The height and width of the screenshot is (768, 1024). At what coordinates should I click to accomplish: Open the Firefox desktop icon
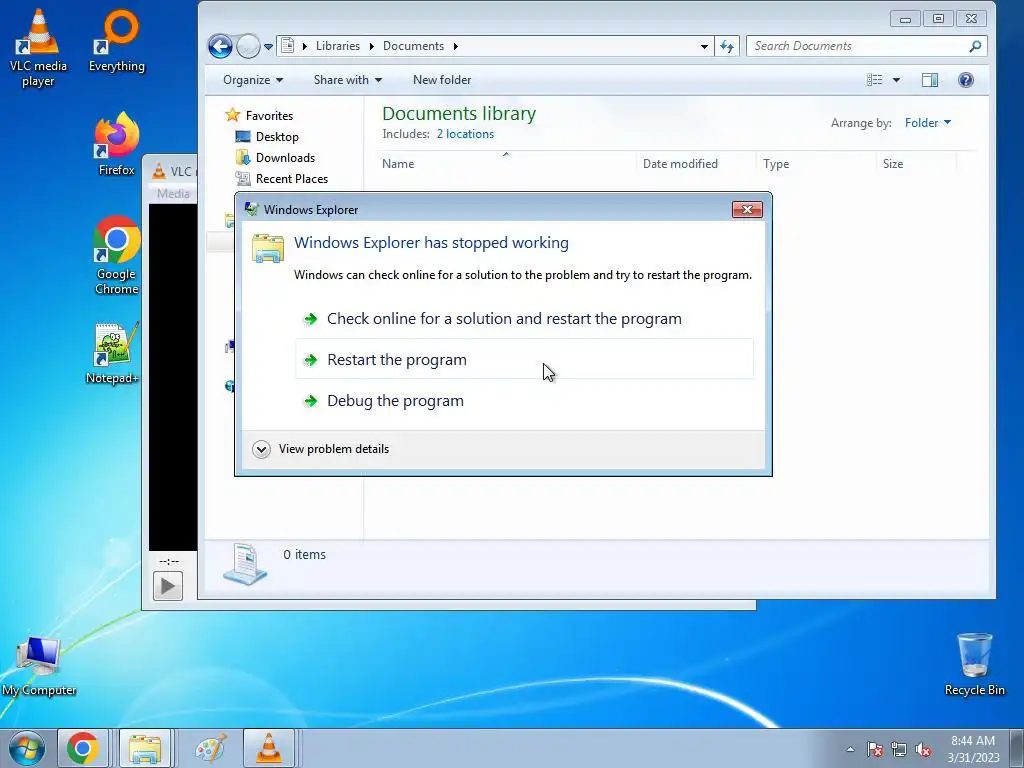[x=116, y=144]
